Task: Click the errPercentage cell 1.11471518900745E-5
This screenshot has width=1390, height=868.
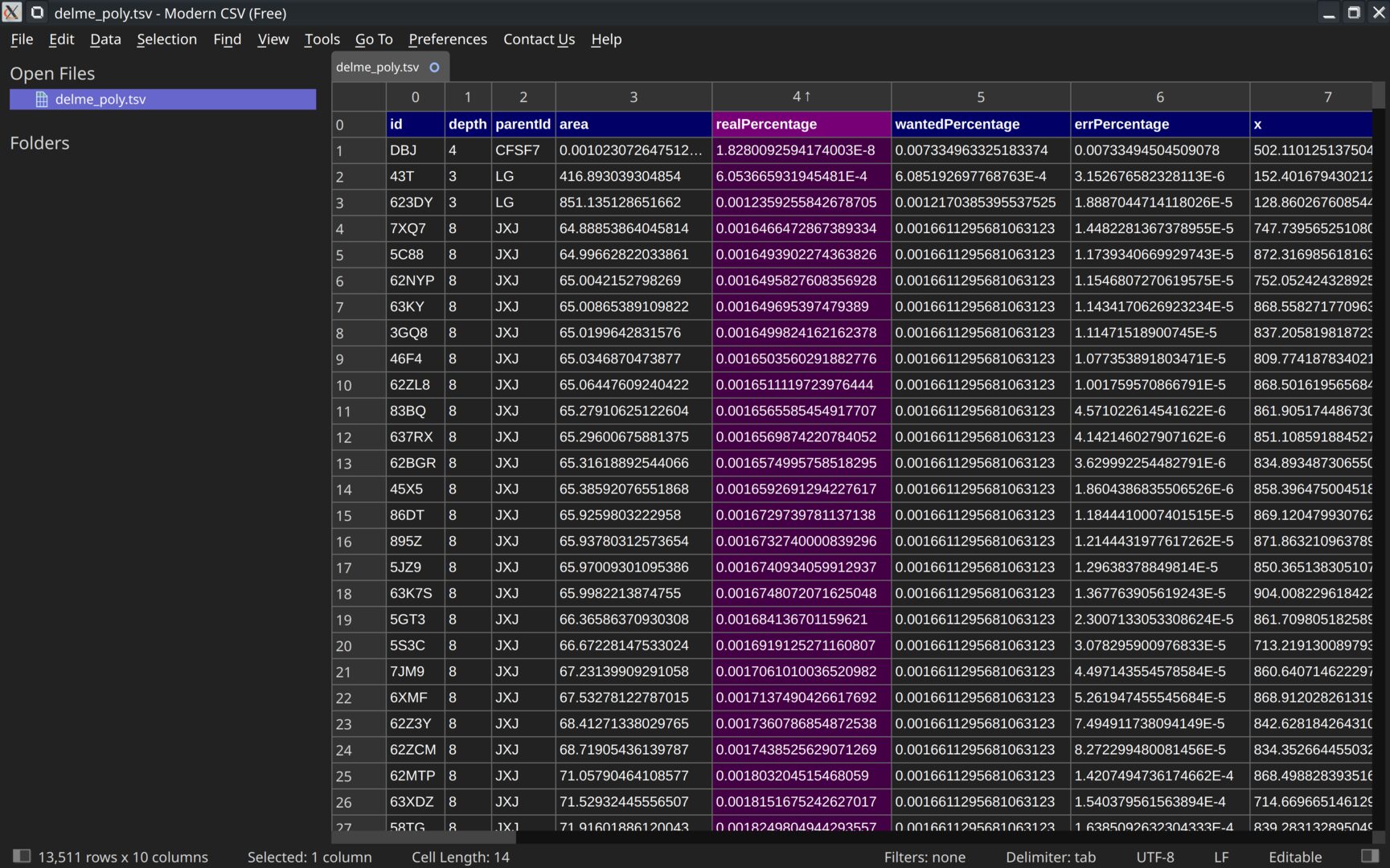Action: (1160, 333)
